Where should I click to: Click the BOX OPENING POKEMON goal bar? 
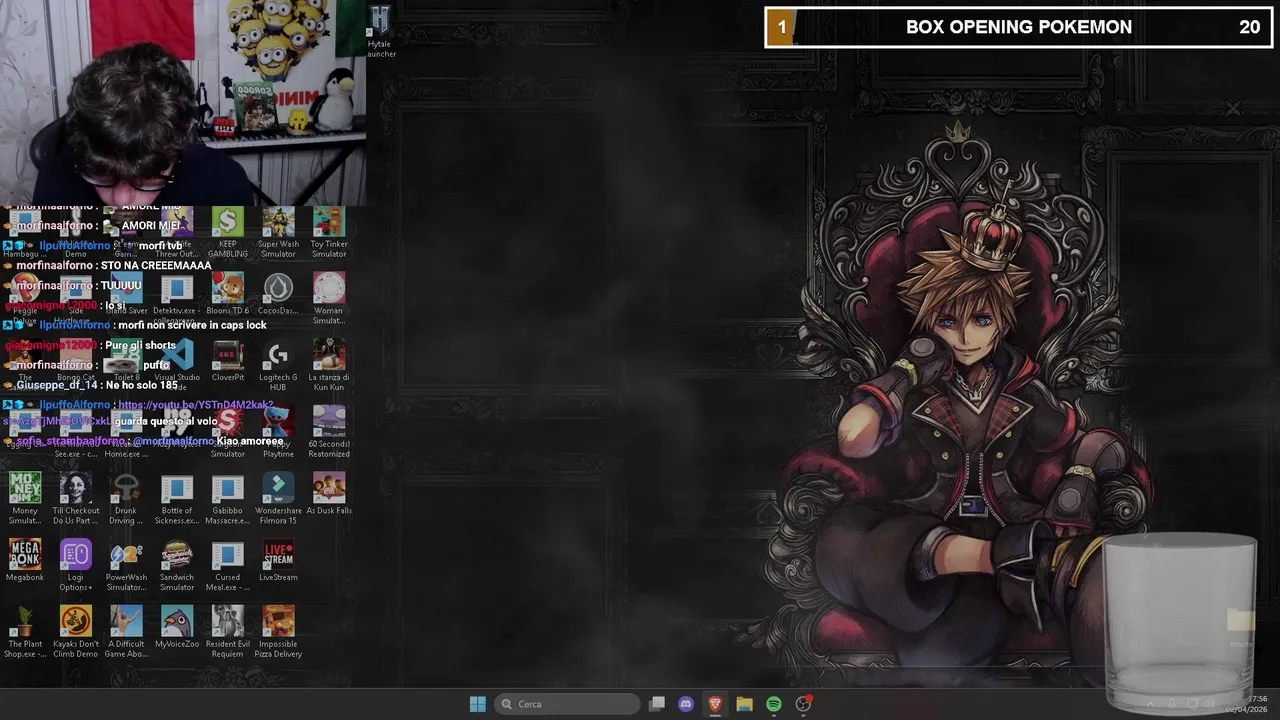1019,27
